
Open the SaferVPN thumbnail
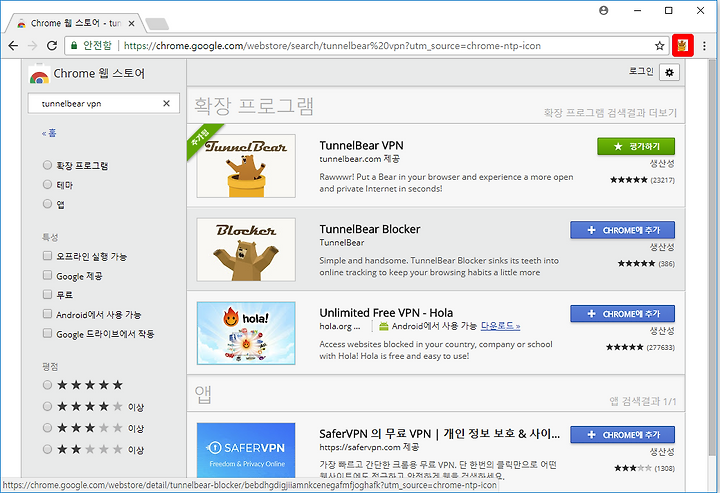246,450
